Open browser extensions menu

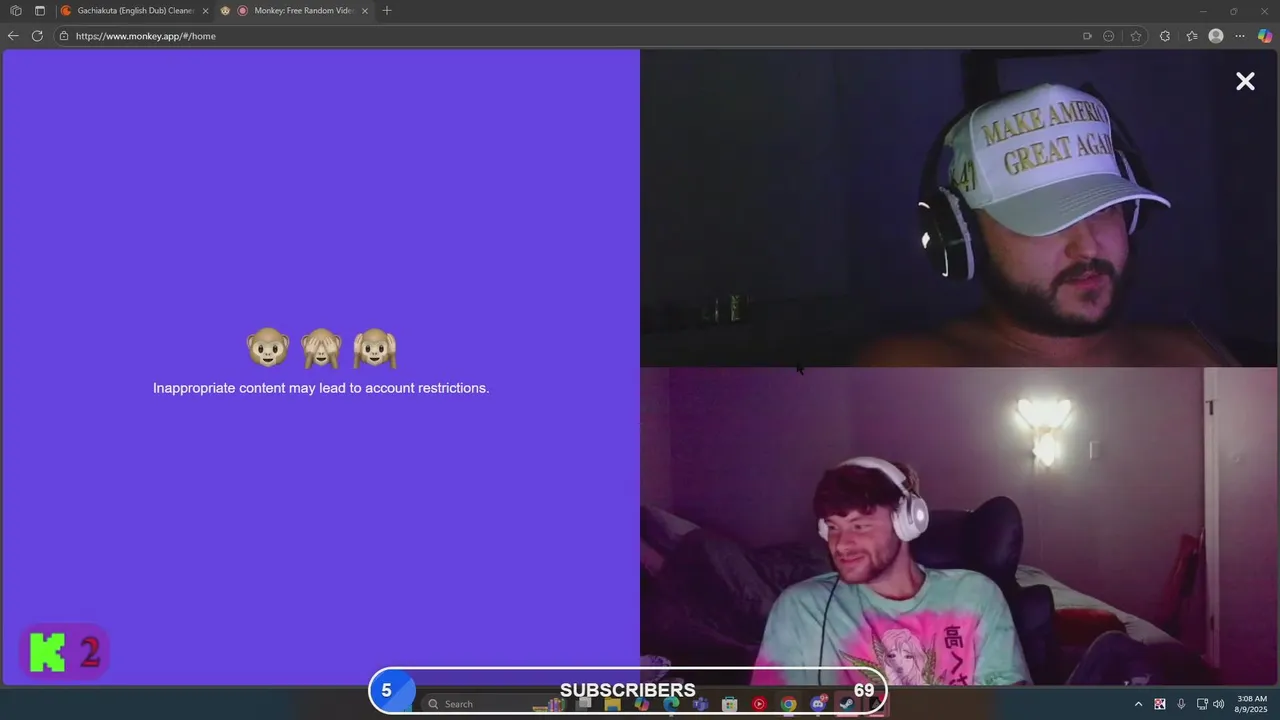pos(1165,36)
